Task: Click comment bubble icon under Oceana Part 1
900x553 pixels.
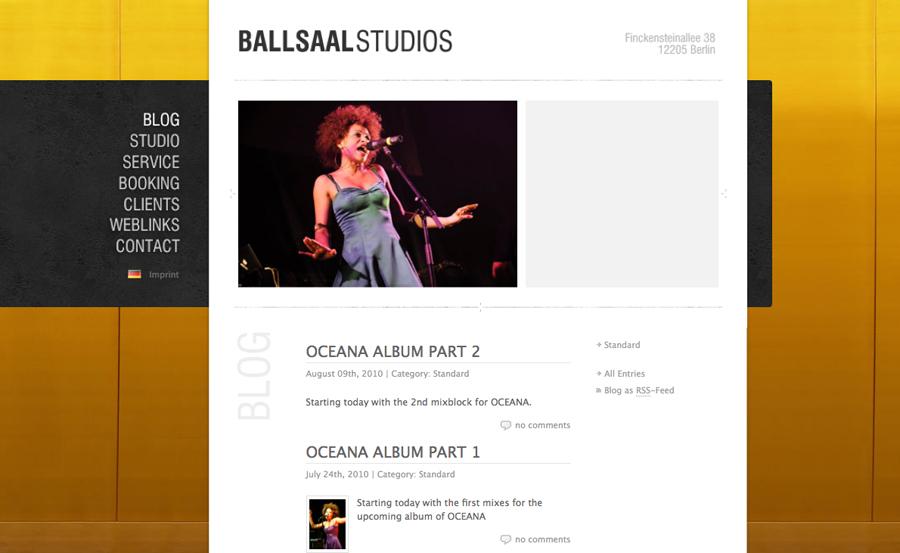Action: pyautogui.click(x=505, y=539)
